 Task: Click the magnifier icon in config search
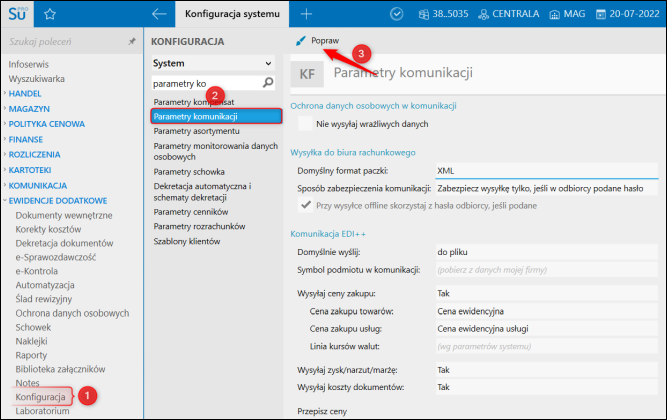pyautogui.click(x=268, y=82)
